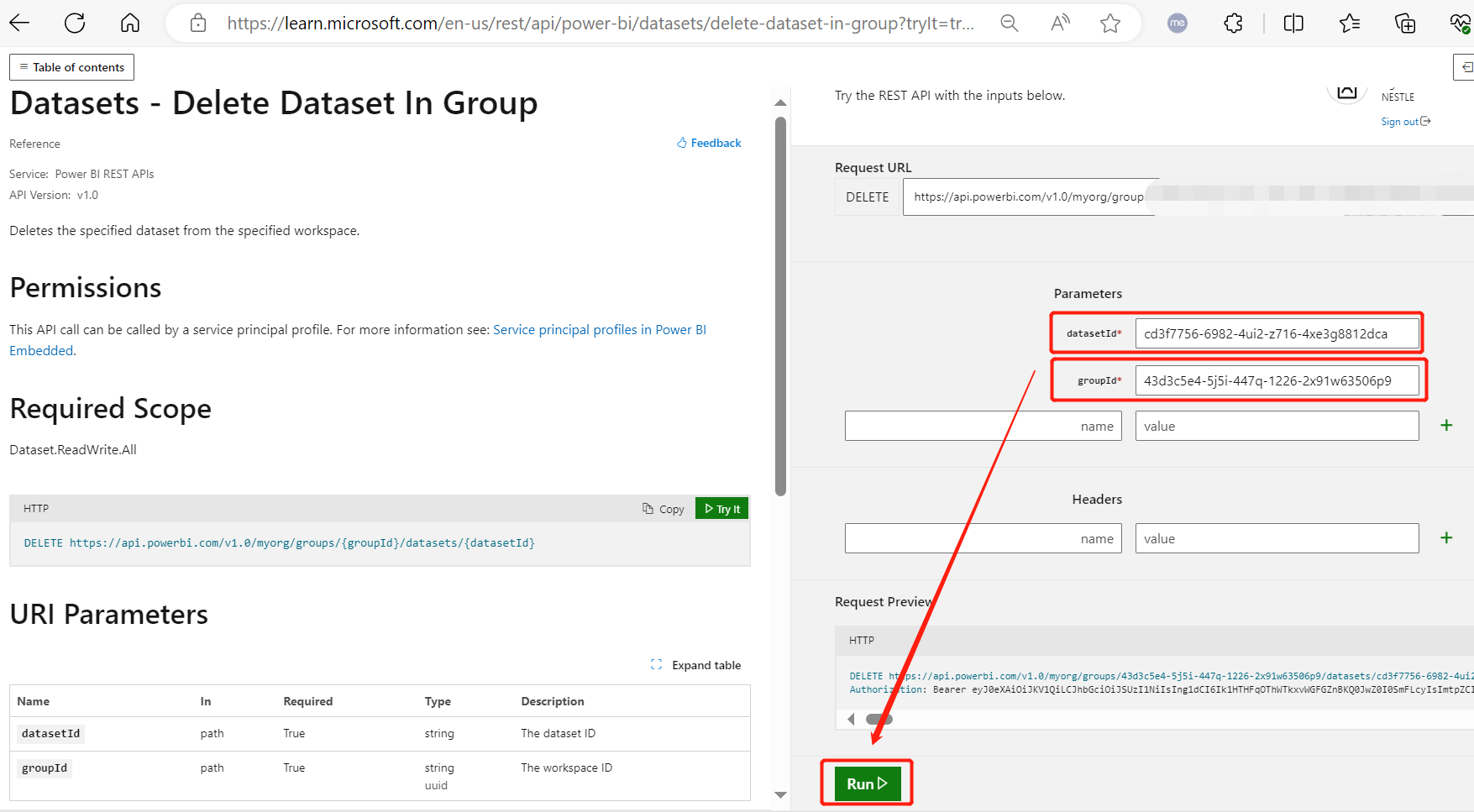
Task: Add page to favorites star icon
Action: (1110, 24)
